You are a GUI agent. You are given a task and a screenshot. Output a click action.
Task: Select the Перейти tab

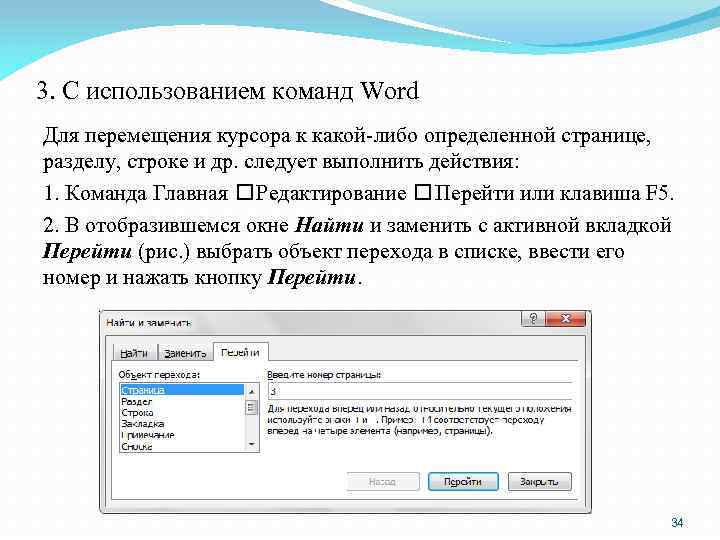[x=240, y=352]
